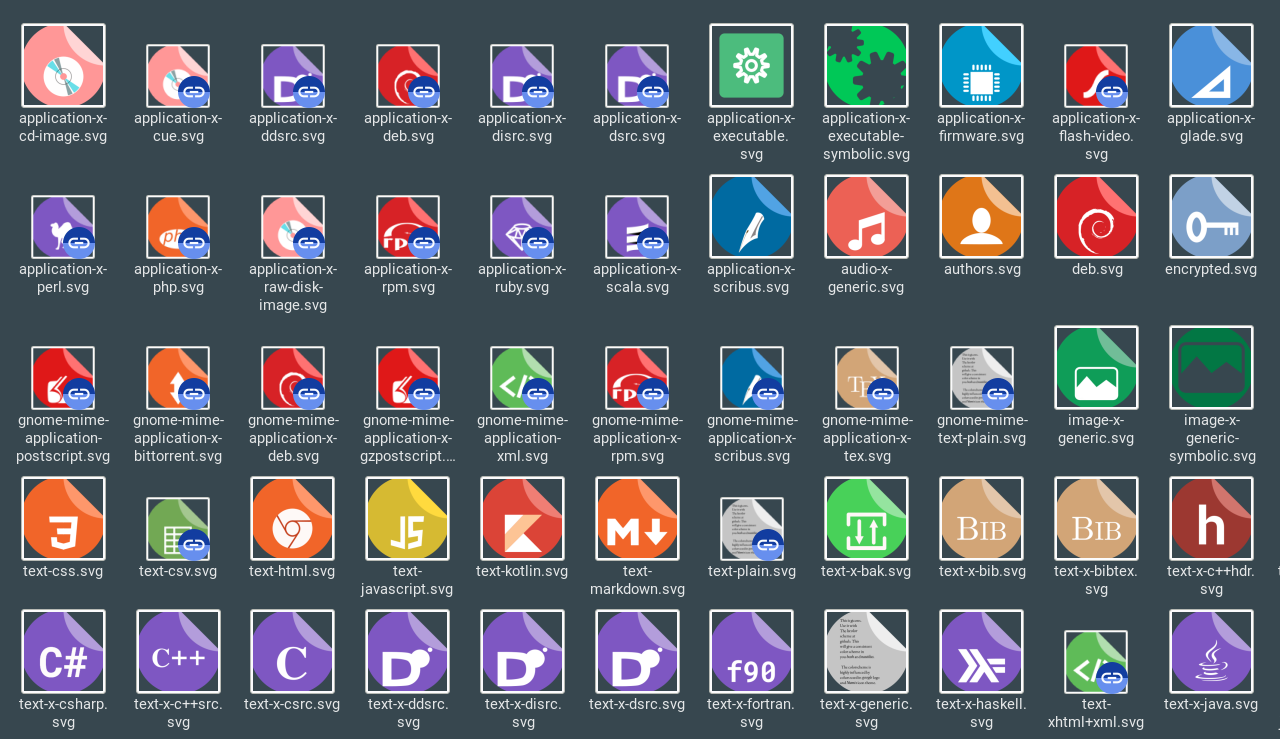Click the text-x-haskell.svg icon
Screen dimensions: 1280x739
click(x=981, y=651)
